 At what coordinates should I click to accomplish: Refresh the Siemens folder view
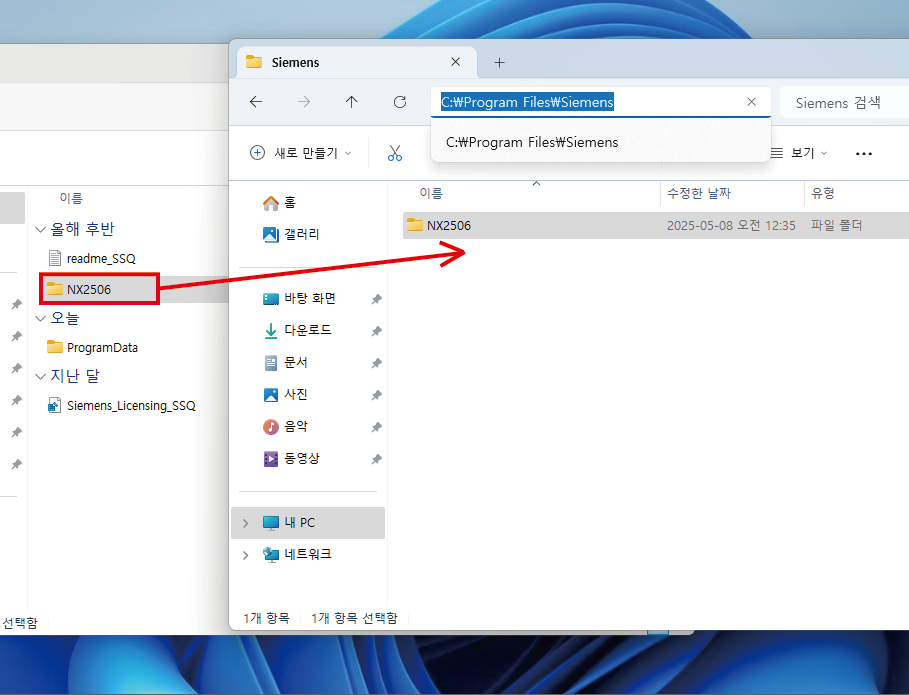(x=400, y=102)
